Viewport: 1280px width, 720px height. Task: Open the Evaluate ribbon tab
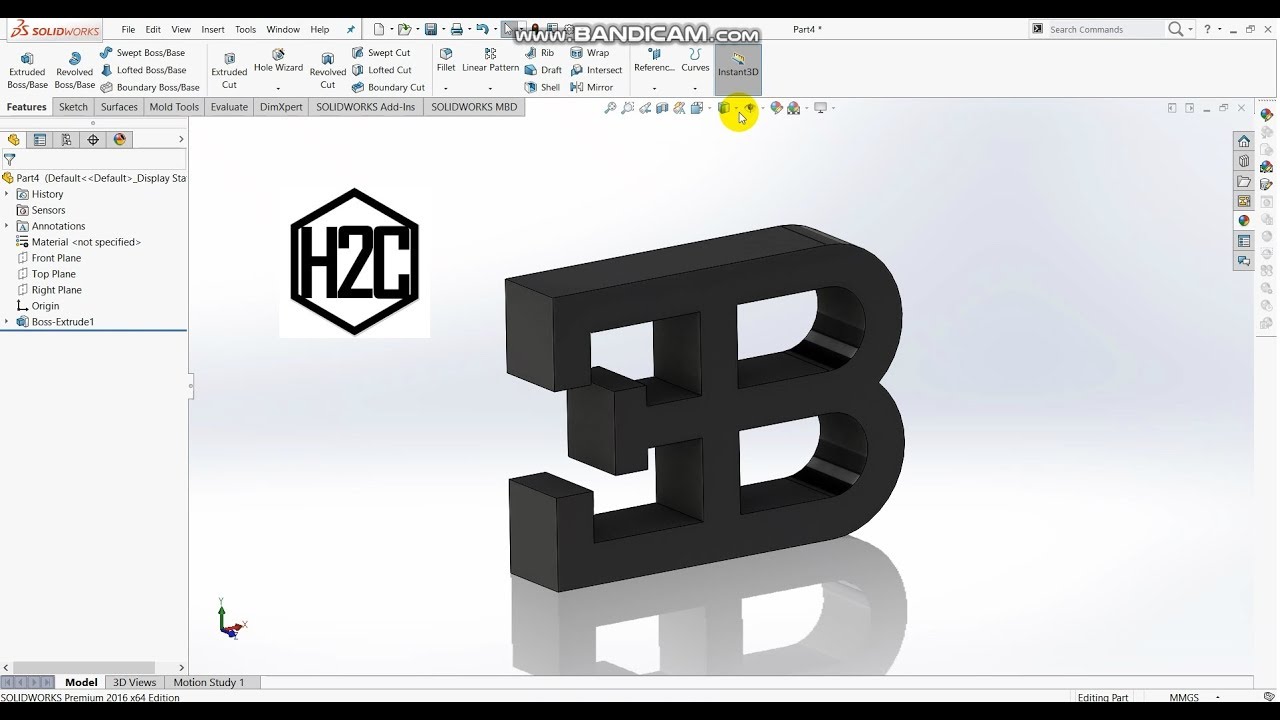pos(229,107)
